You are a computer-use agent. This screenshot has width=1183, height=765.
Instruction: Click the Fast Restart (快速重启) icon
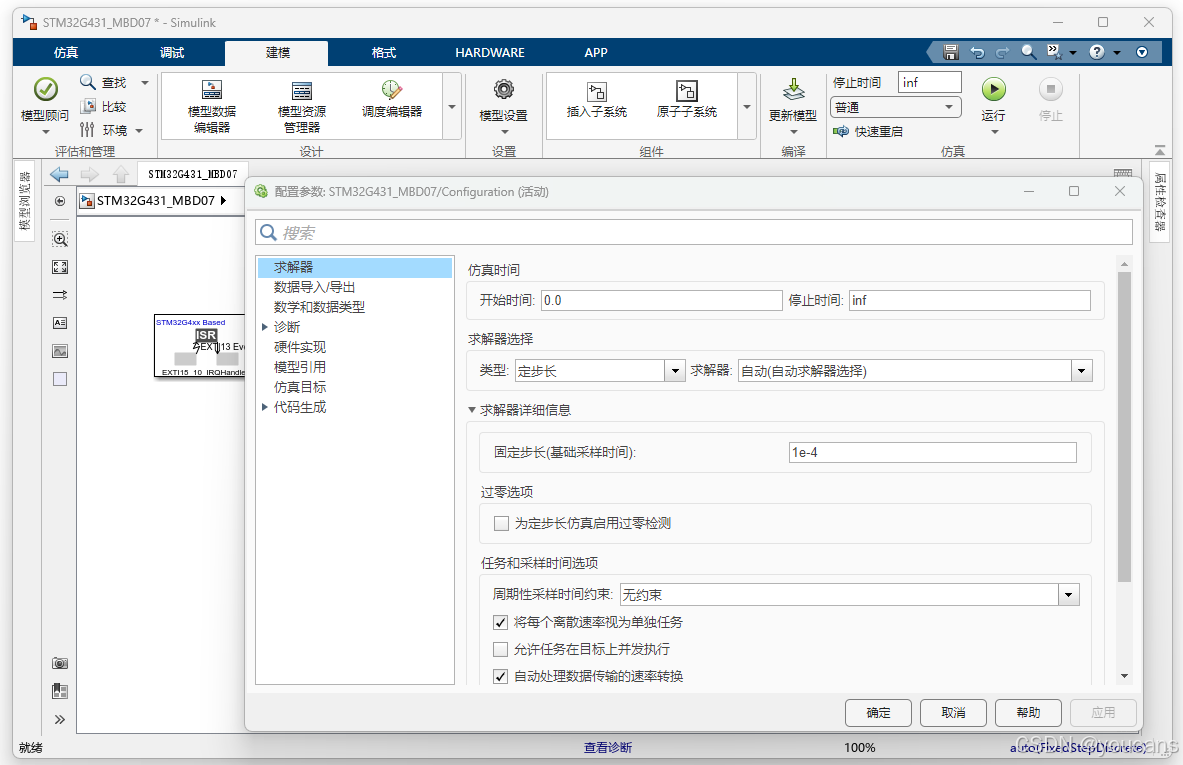840,131
